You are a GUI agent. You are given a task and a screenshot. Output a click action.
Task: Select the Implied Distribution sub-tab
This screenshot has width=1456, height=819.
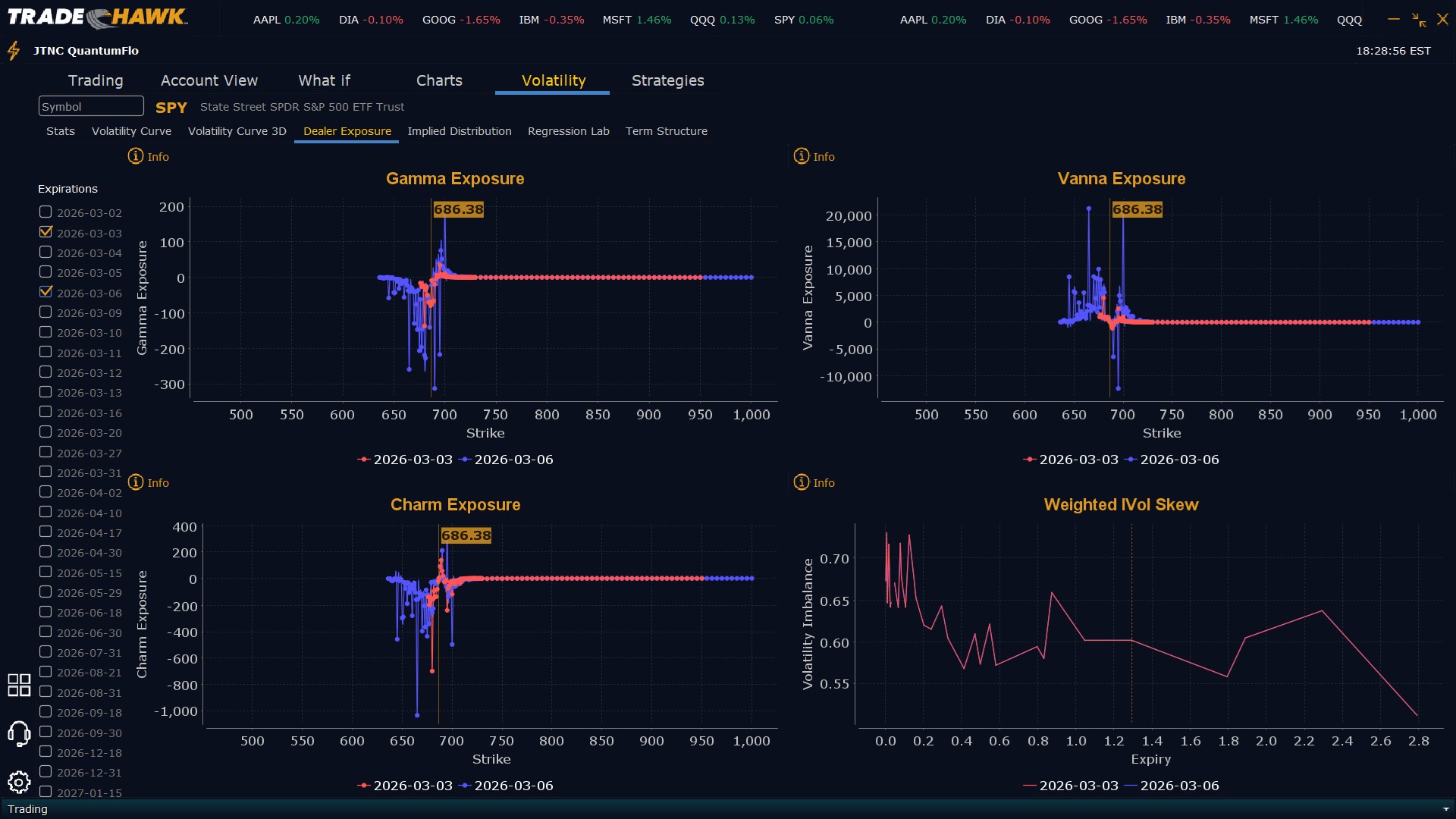tap(459, 131)
